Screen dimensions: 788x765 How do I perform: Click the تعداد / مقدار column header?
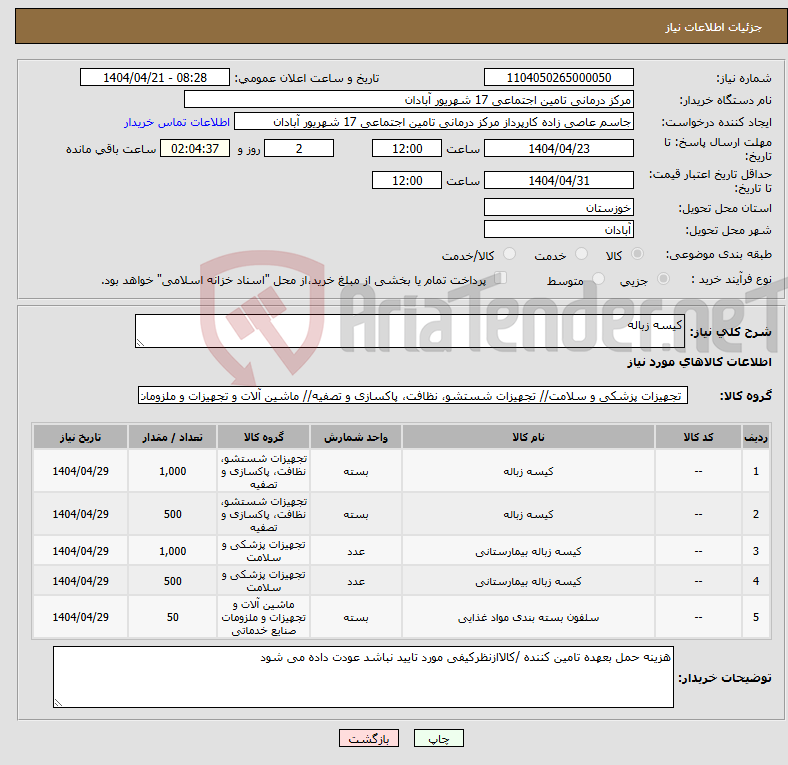point(172,437)
